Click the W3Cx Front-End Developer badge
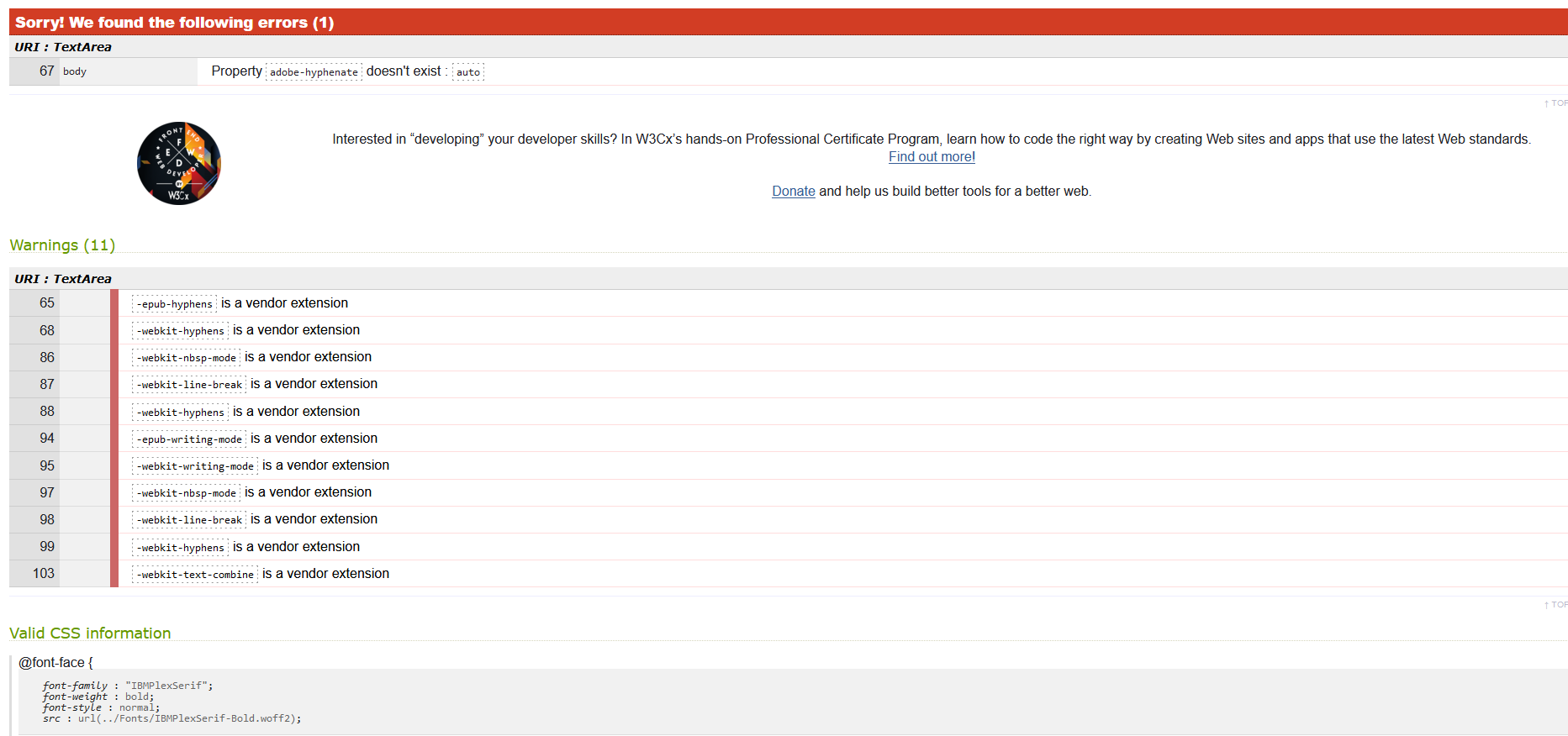Viewport: 1568px width, 736px height. [x=179, y=164]
